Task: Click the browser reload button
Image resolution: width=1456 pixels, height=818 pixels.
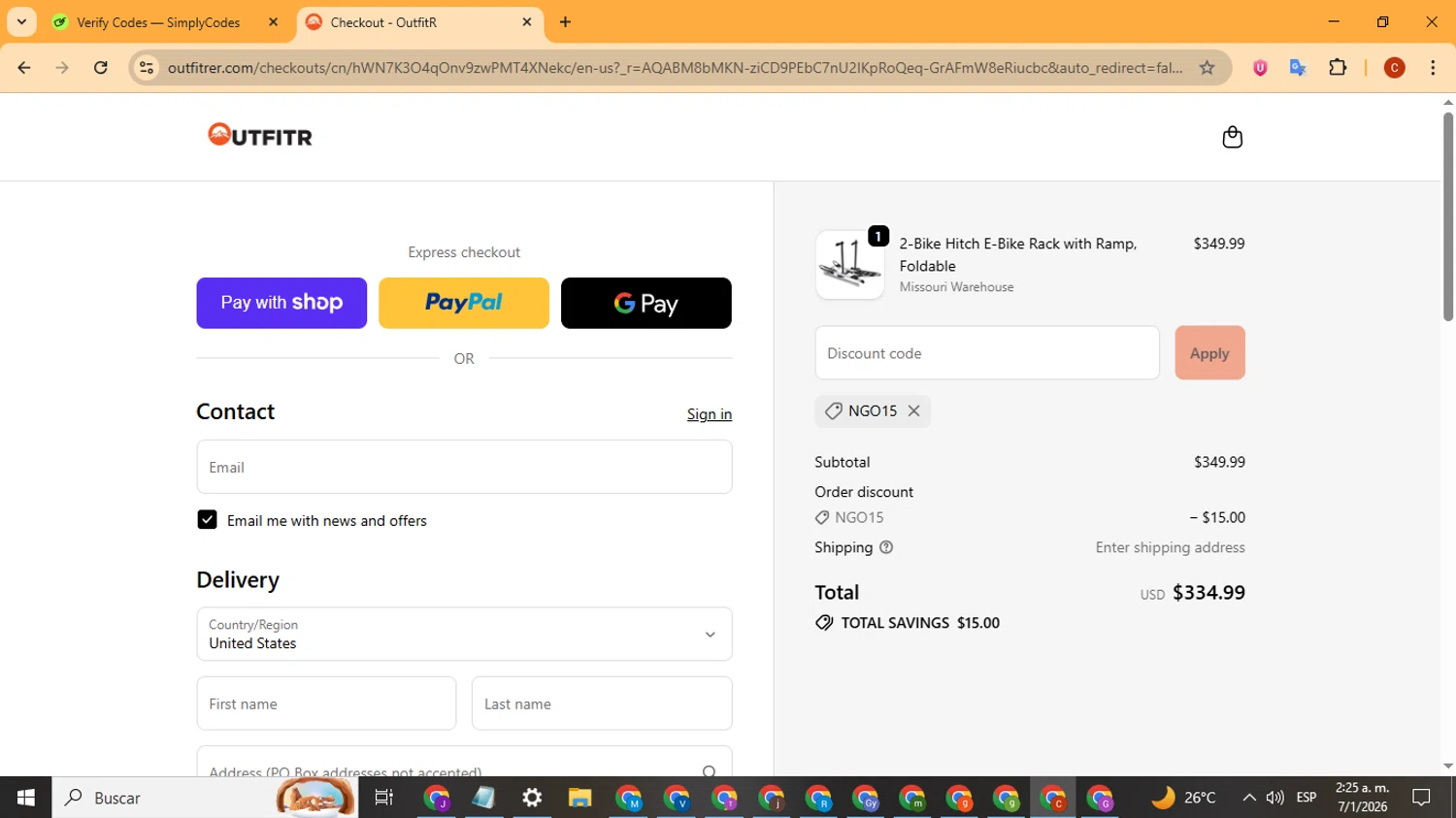Action: (100, 68)
